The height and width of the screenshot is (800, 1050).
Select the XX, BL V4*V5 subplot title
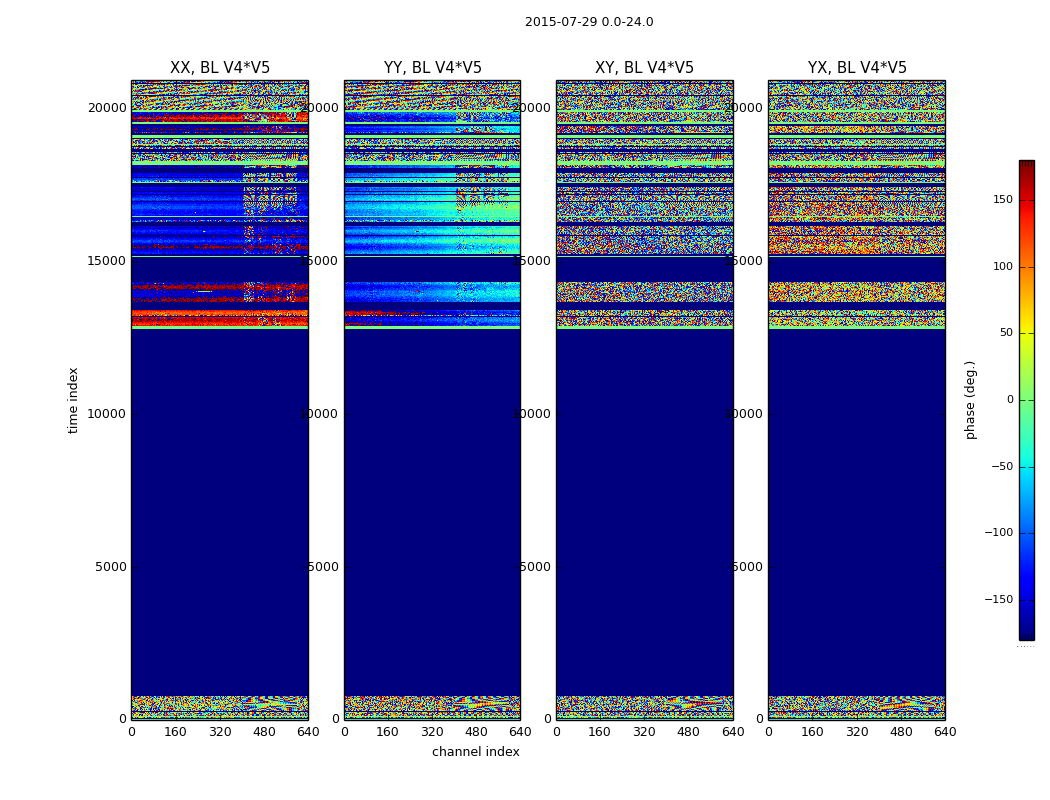point(220,68)
